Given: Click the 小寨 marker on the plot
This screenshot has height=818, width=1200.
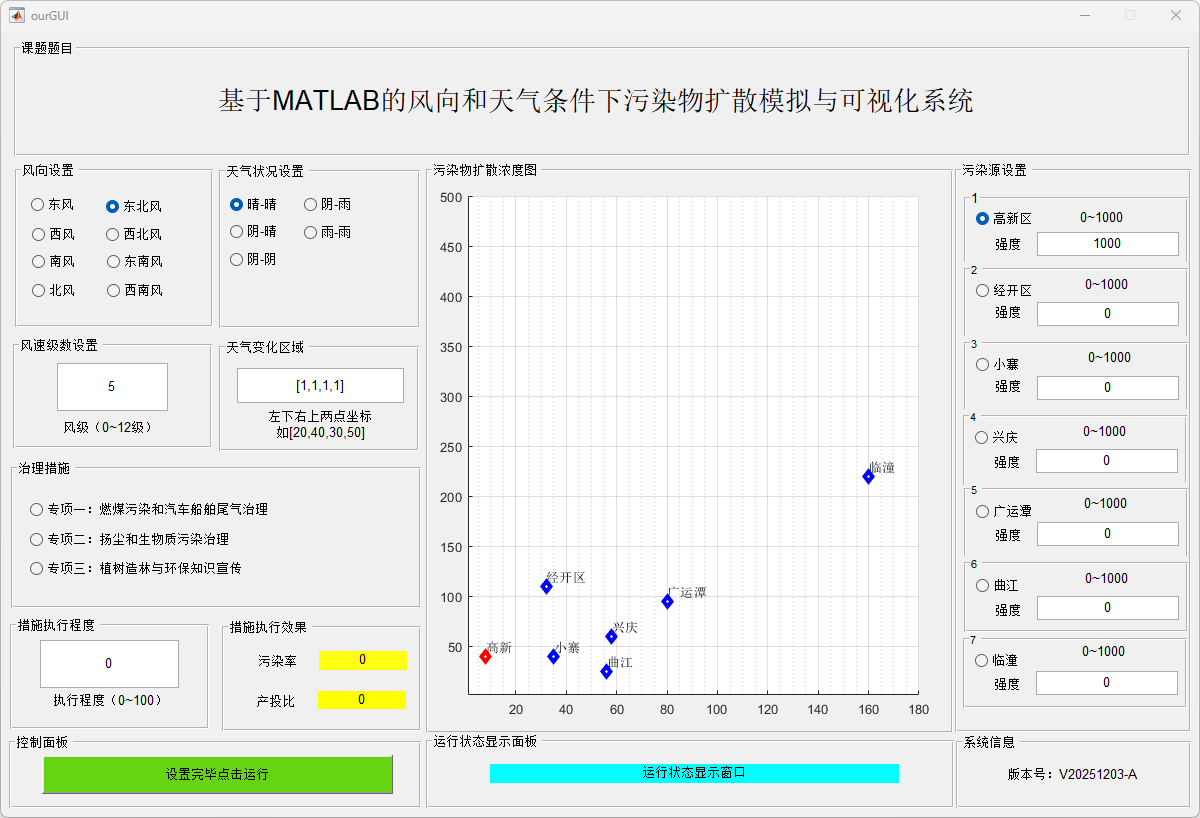Looking at the screenshot, I should tap(553, 656).
